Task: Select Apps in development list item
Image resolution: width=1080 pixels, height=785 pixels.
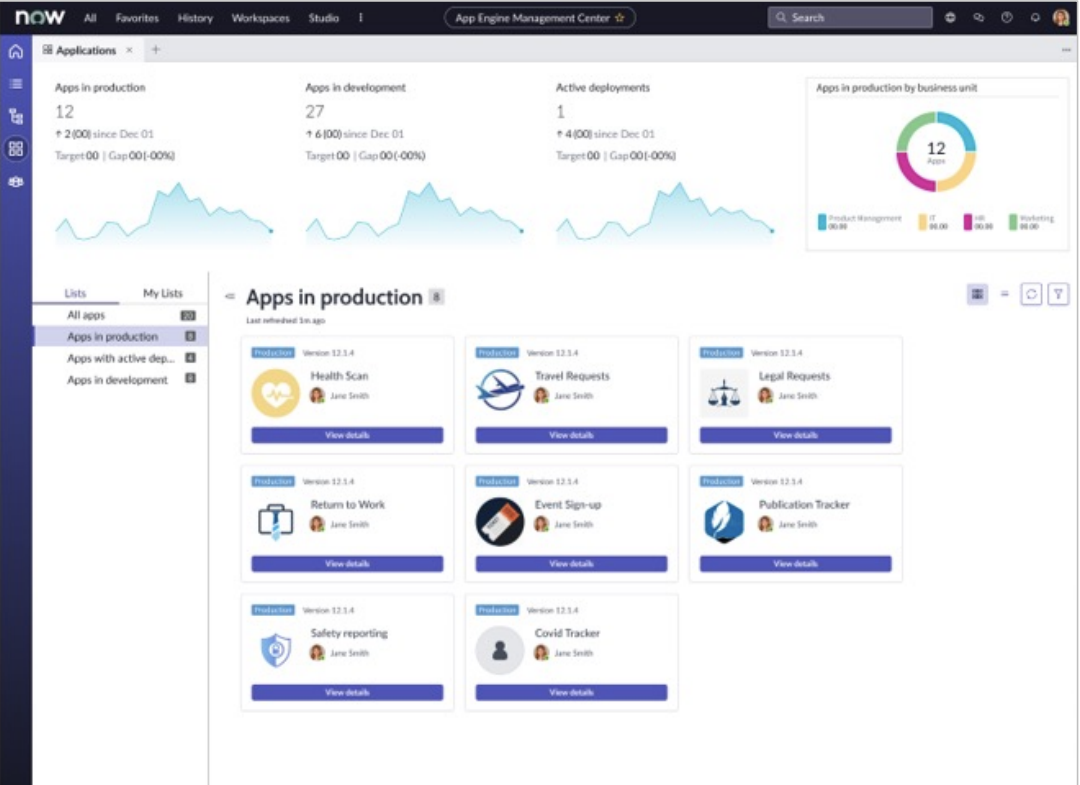Action: coord(117,380)
